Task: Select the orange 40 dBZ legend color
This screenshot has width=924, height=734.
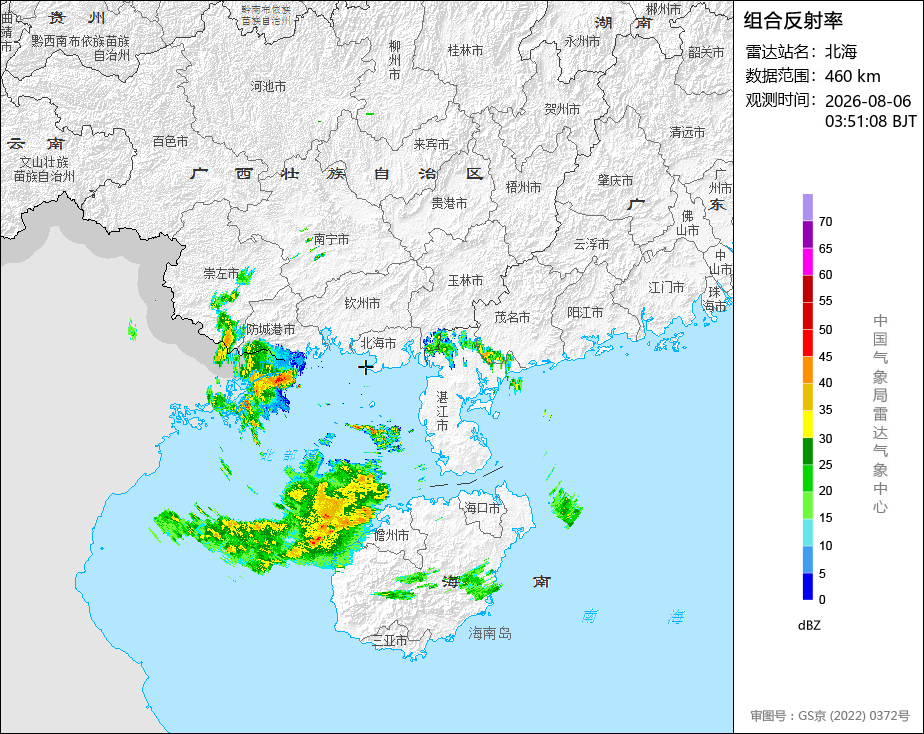Action: (807, 370)
